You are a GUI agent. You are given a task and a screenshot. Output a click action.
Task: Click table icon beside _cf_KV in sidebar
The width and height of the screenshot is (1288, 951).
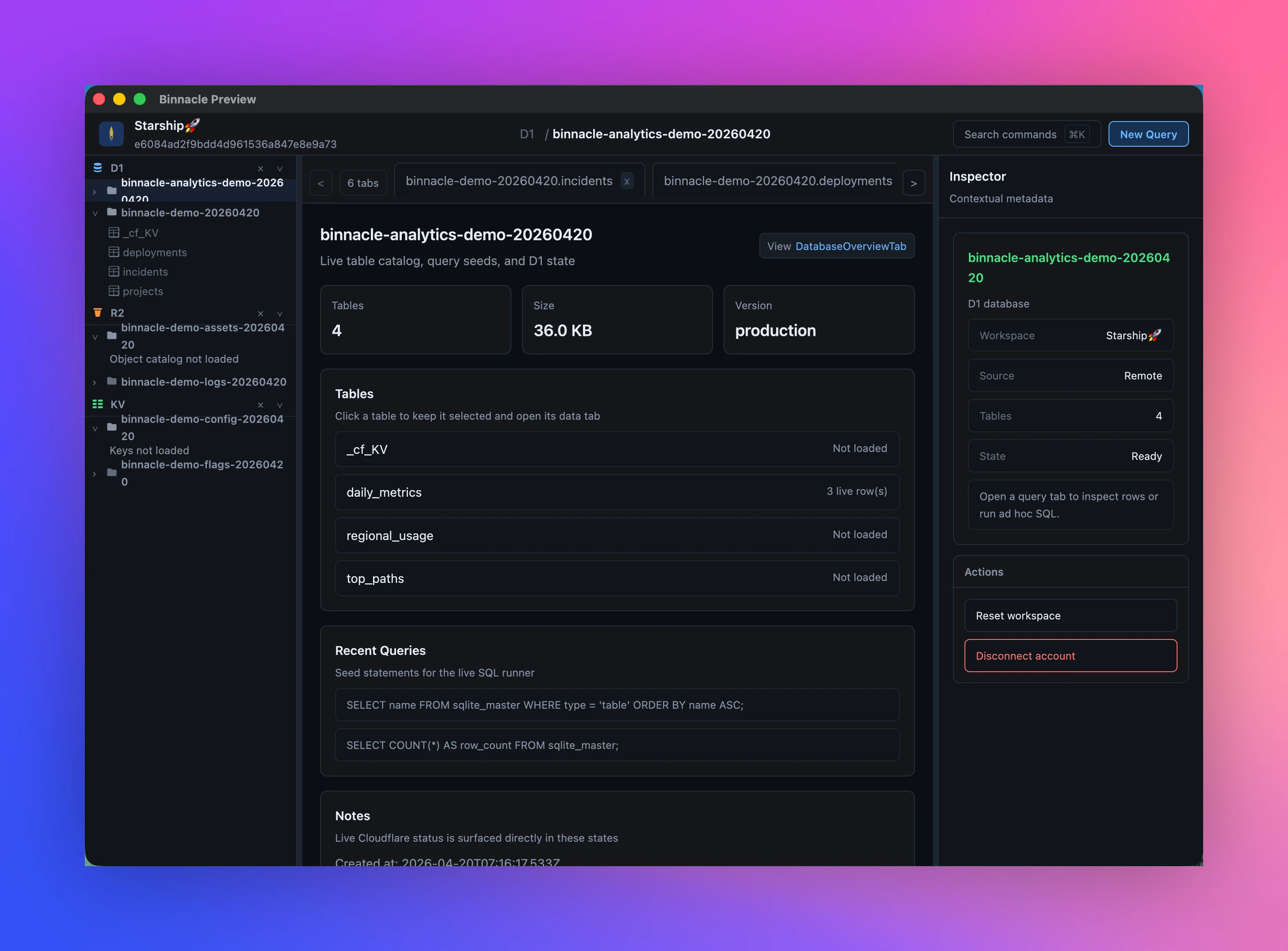click(114, 232)
